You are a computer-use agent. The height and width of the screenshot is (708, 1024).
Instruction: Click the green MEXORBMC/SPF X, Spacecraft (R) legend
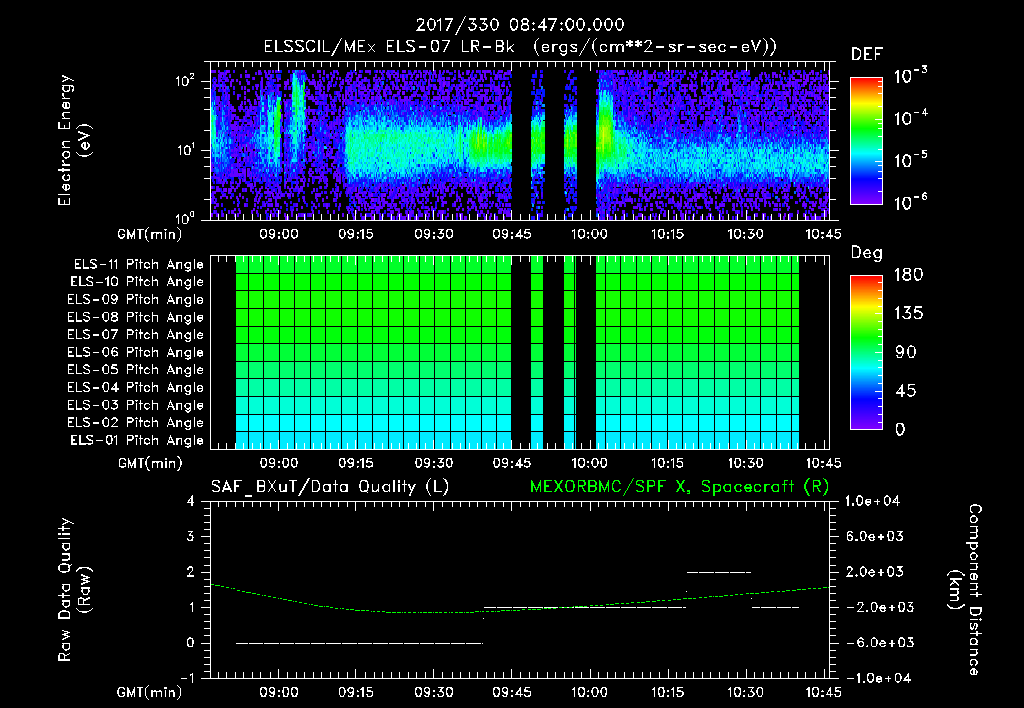(x=679, y=487)
